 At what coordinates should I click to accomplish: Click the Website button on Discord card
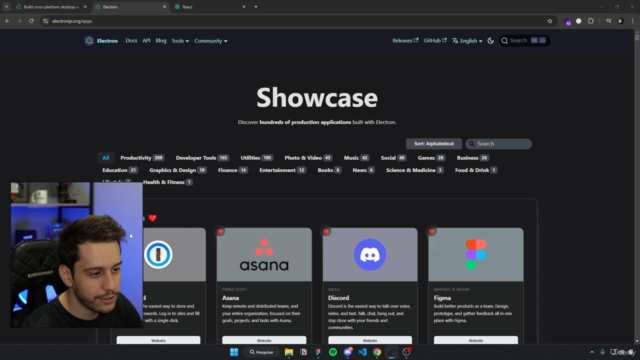[x=370, y=340]
